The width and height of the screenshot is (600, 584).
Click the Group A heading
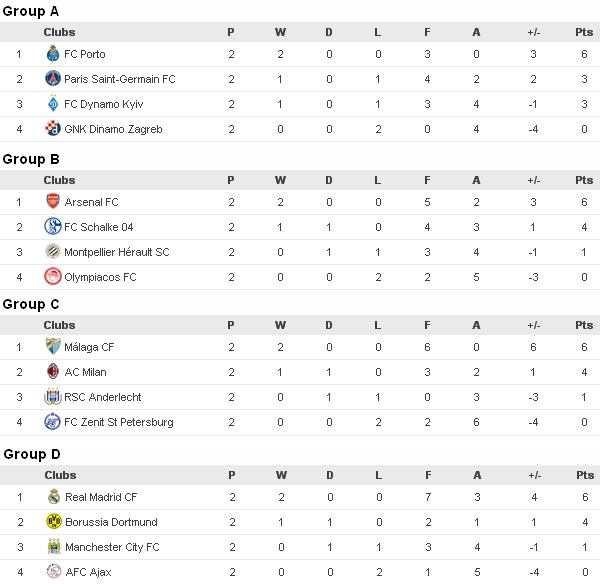31,11
